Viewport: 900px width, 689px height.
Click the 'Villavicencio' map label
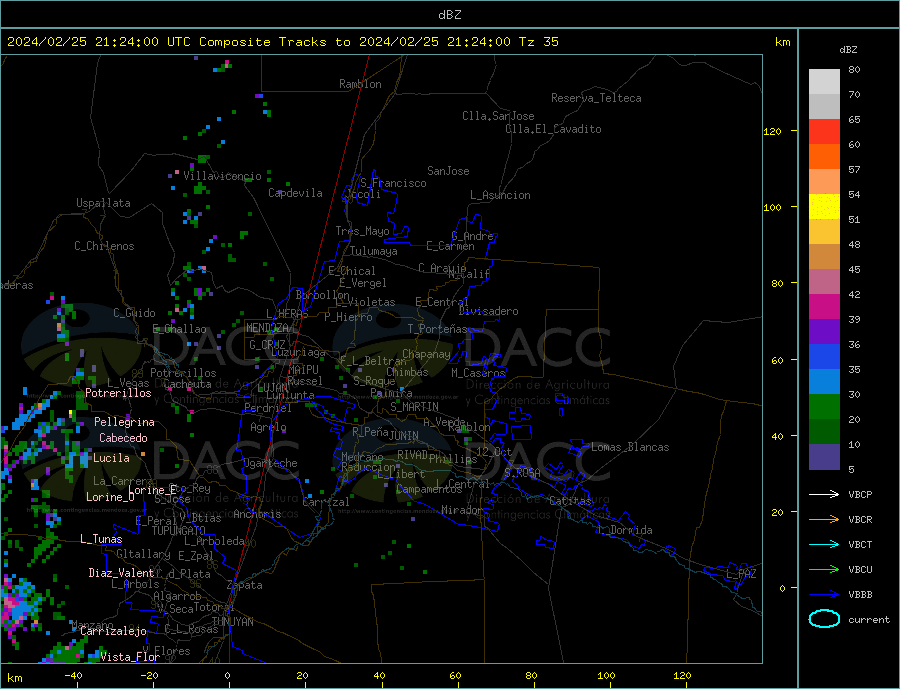pos(222,176)
